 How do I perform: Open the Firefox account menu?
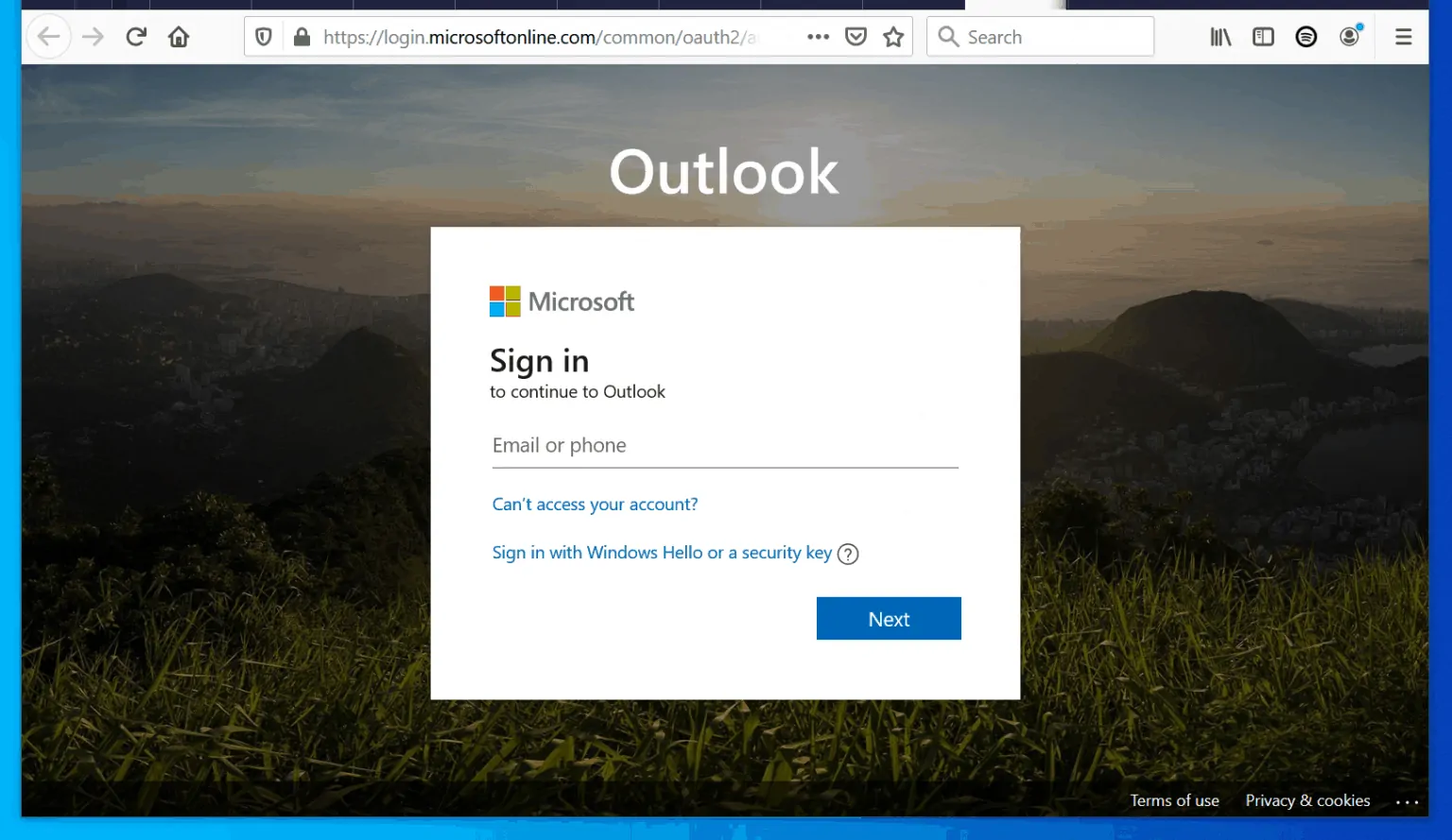tap(1349, 36)
